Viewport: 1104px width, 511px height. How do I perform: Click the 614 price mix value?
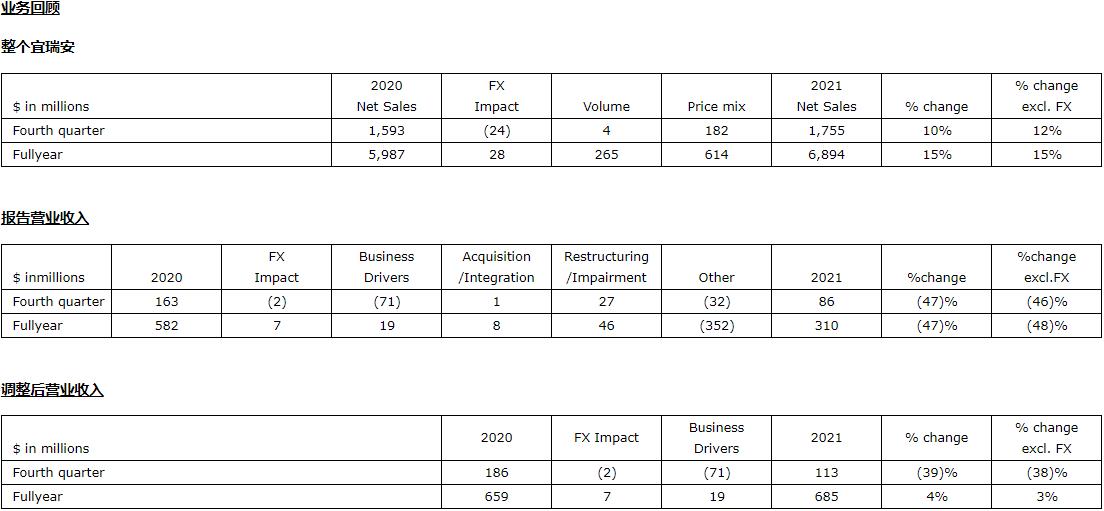coord(716,155)
